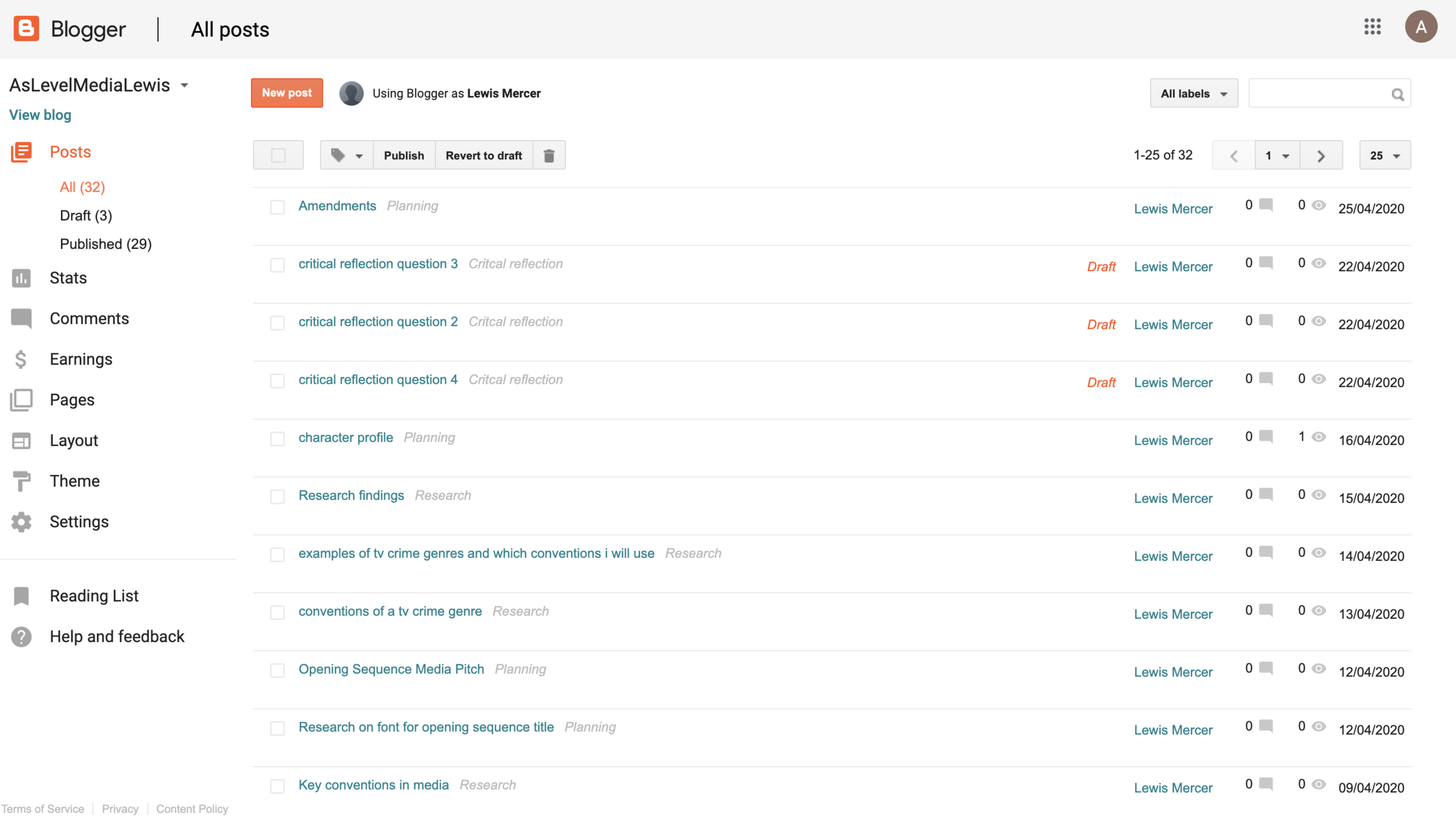Open Settings gear in sidebar
The width and height of the screenshot is (1456, 824).
[79, 522]
